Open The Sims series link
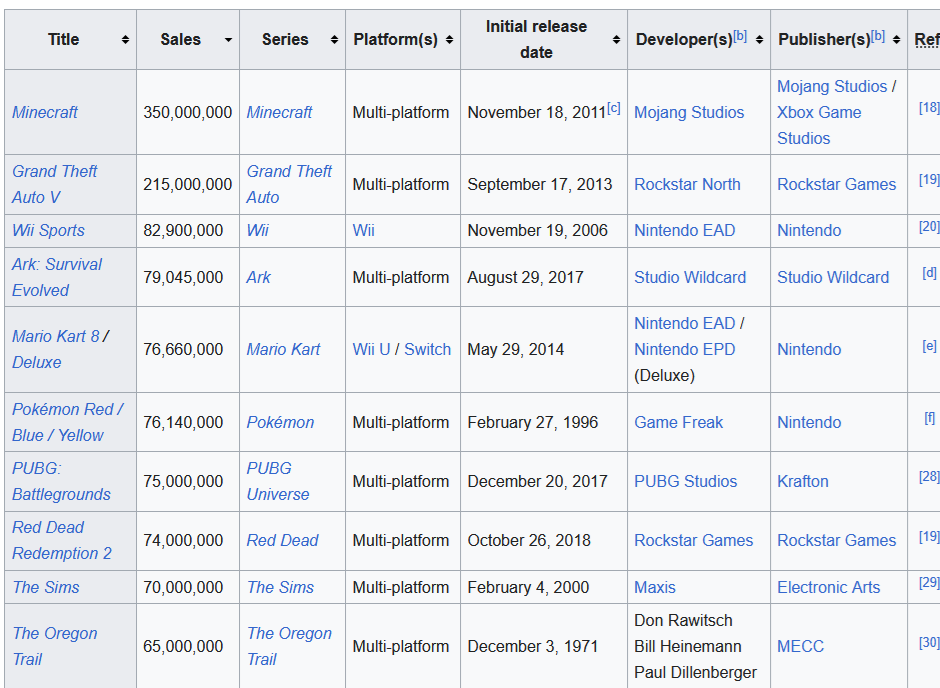Screen dimensions: 940x688 pos(280,587)
